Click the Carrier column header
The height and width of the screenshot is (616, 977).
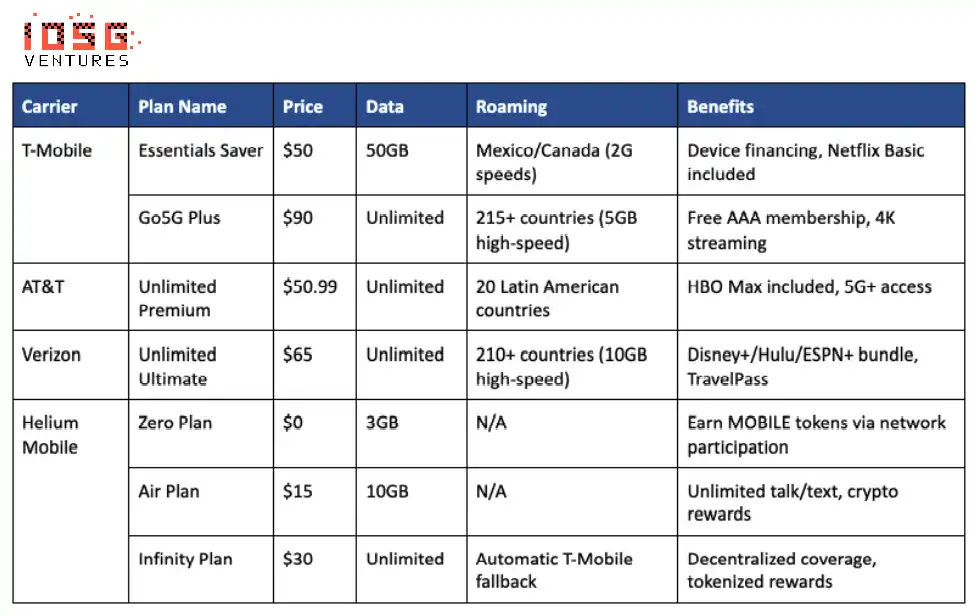coord(50,107)
